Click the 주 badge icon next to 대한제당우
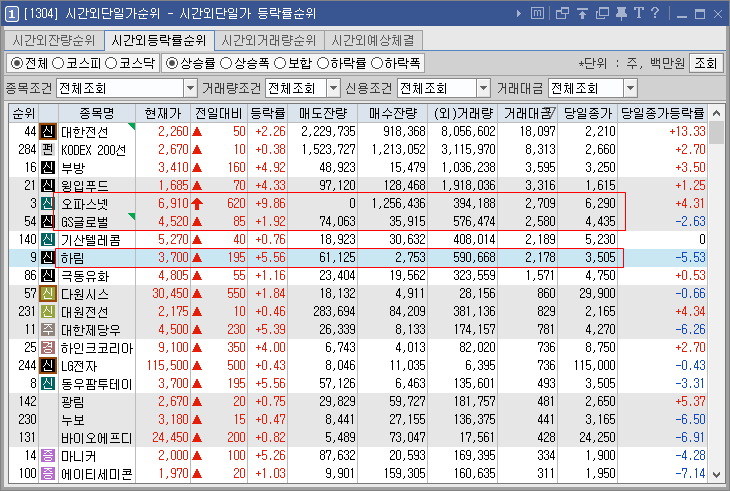Screen dimensions: 730x491 [x=48, y=330]
